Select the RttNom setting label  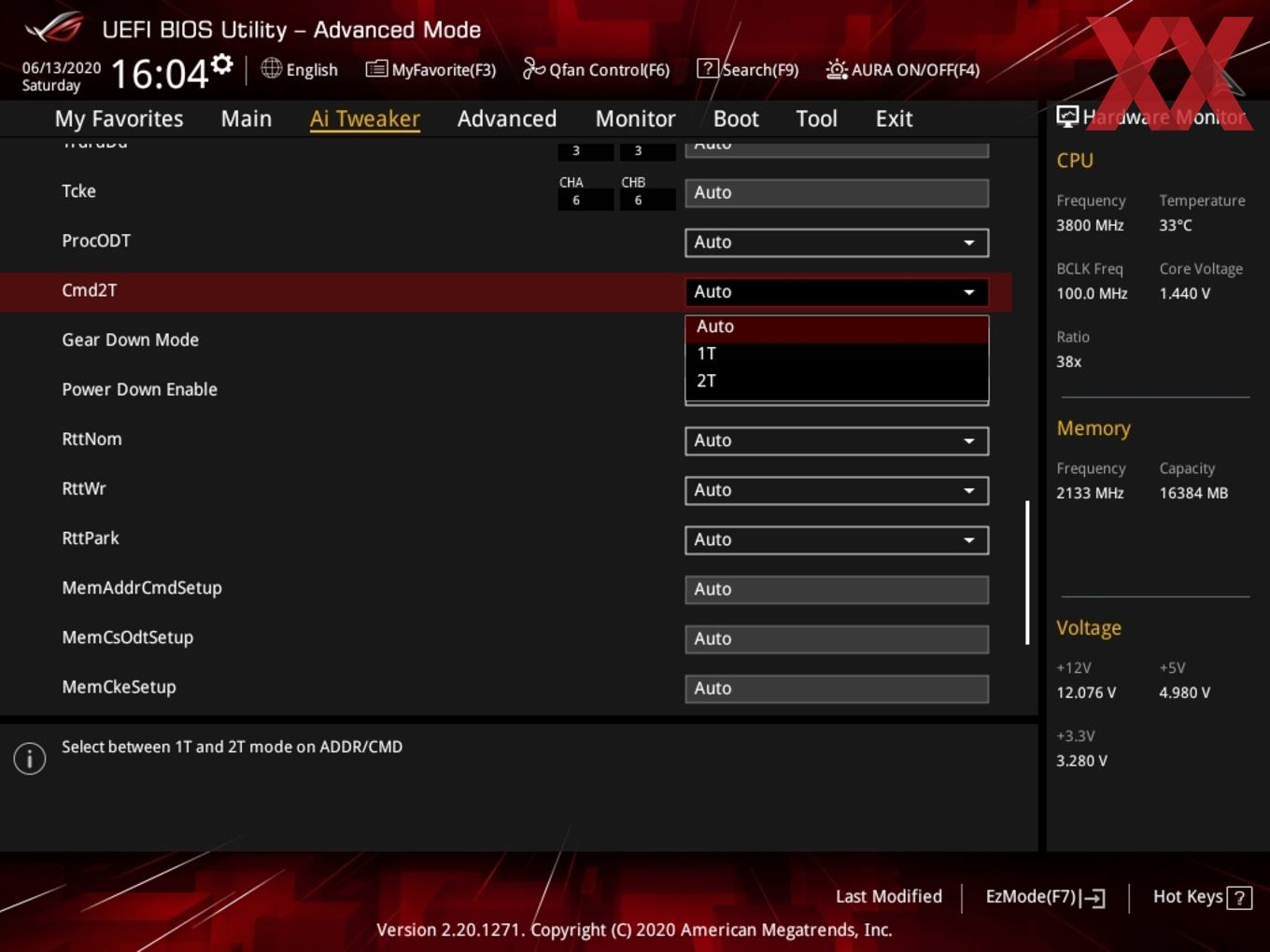pyautogui.click(x=92, y=440)
